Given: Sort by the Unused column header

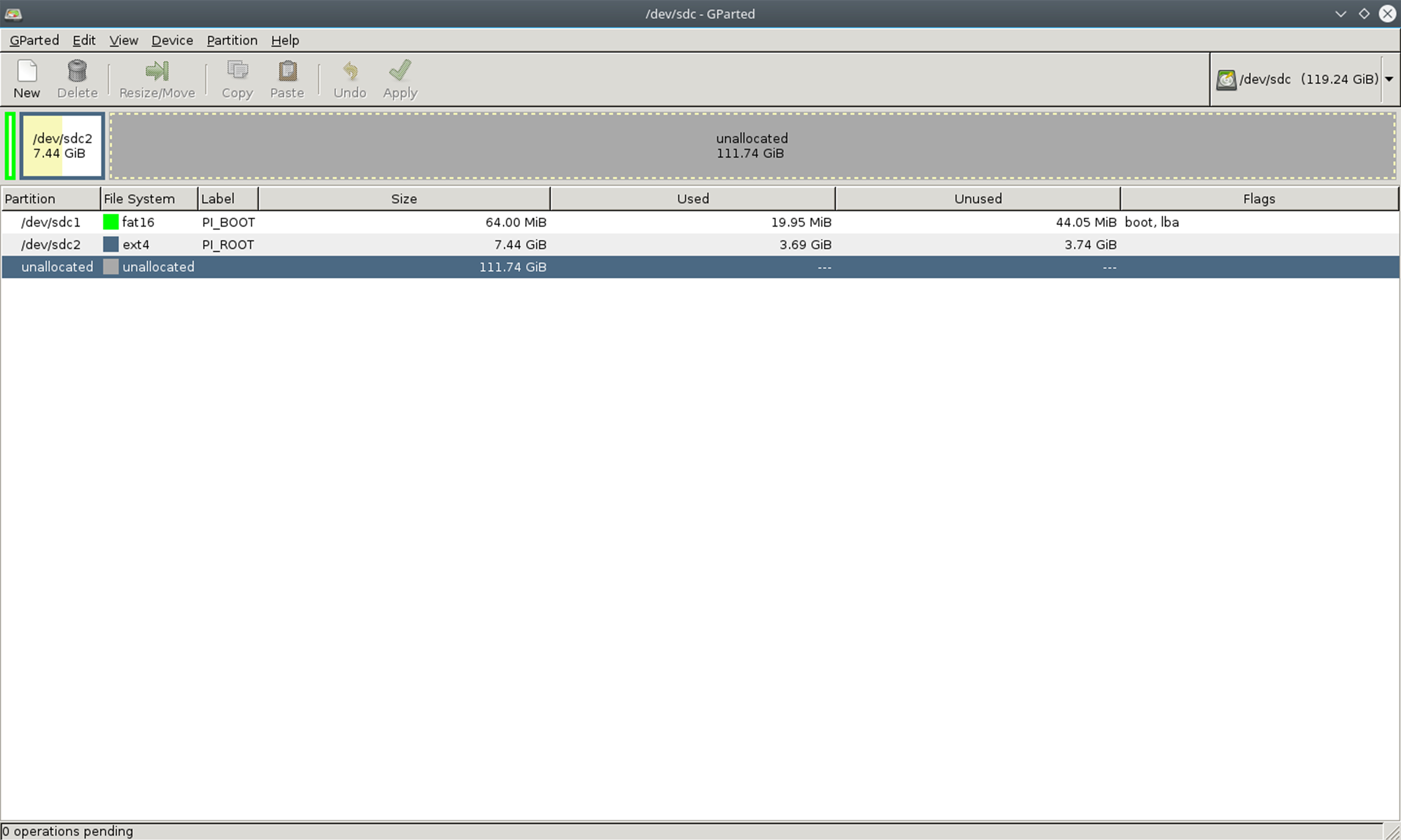Looking at the screenshot, I should click(978, 199).
